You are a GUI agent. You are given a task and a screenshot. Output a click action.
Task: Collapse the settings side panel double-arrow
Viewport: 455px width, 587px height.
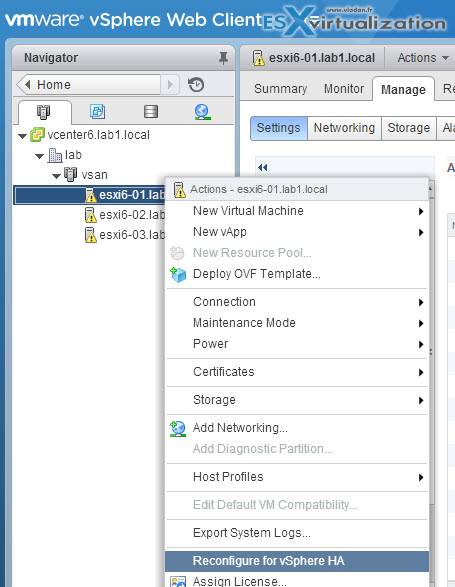pos(263,167)
